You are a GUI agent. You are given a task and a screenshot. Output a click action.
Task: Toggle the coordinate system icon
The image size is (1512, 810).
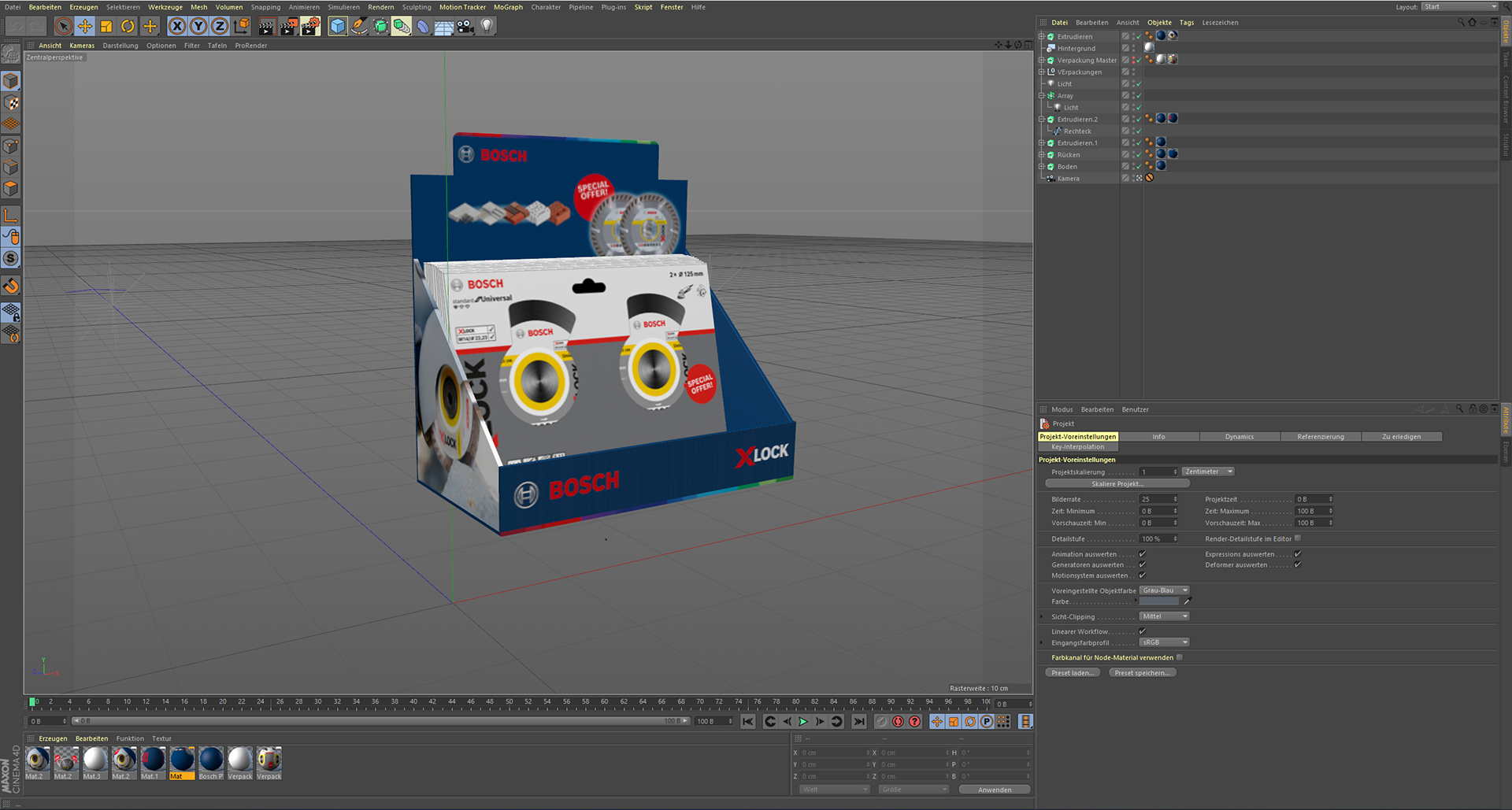242,26
